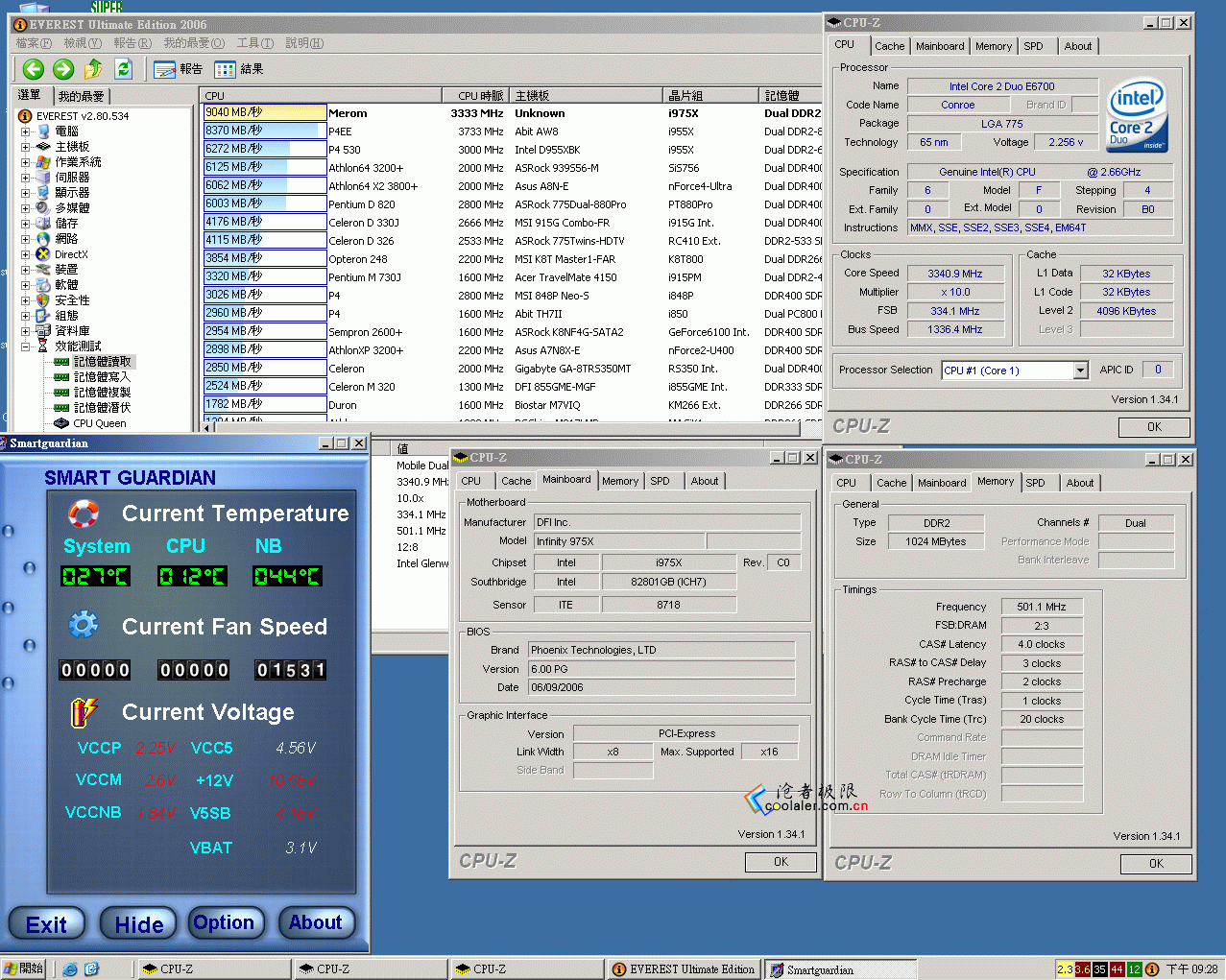The width and height of the screenshot is (1226, 980).
Task: Click the CPU Queen chip icon
Action: [x=61, y=423]
